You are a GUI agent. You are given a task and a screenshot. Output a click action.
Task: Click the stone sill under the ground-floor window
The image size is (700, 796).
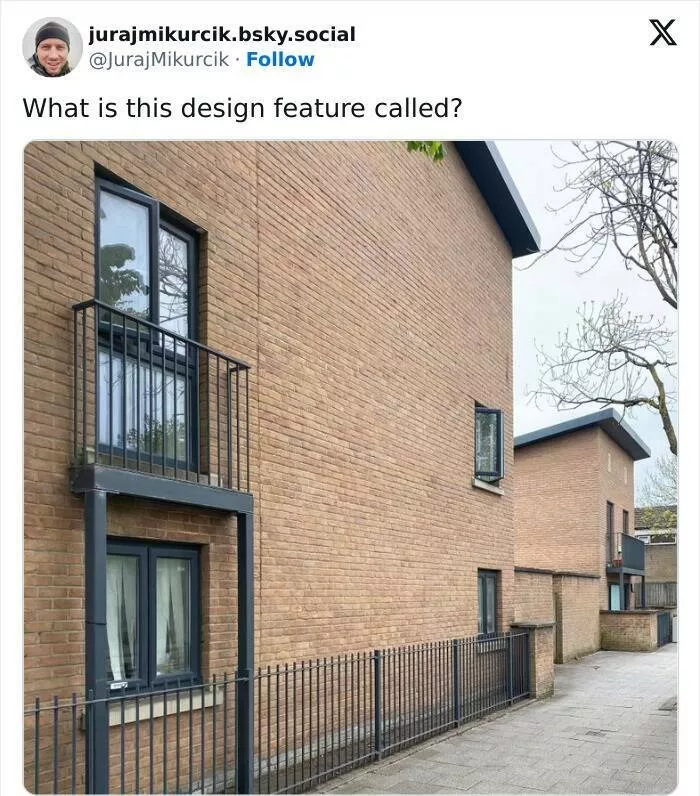coord(165,704)
